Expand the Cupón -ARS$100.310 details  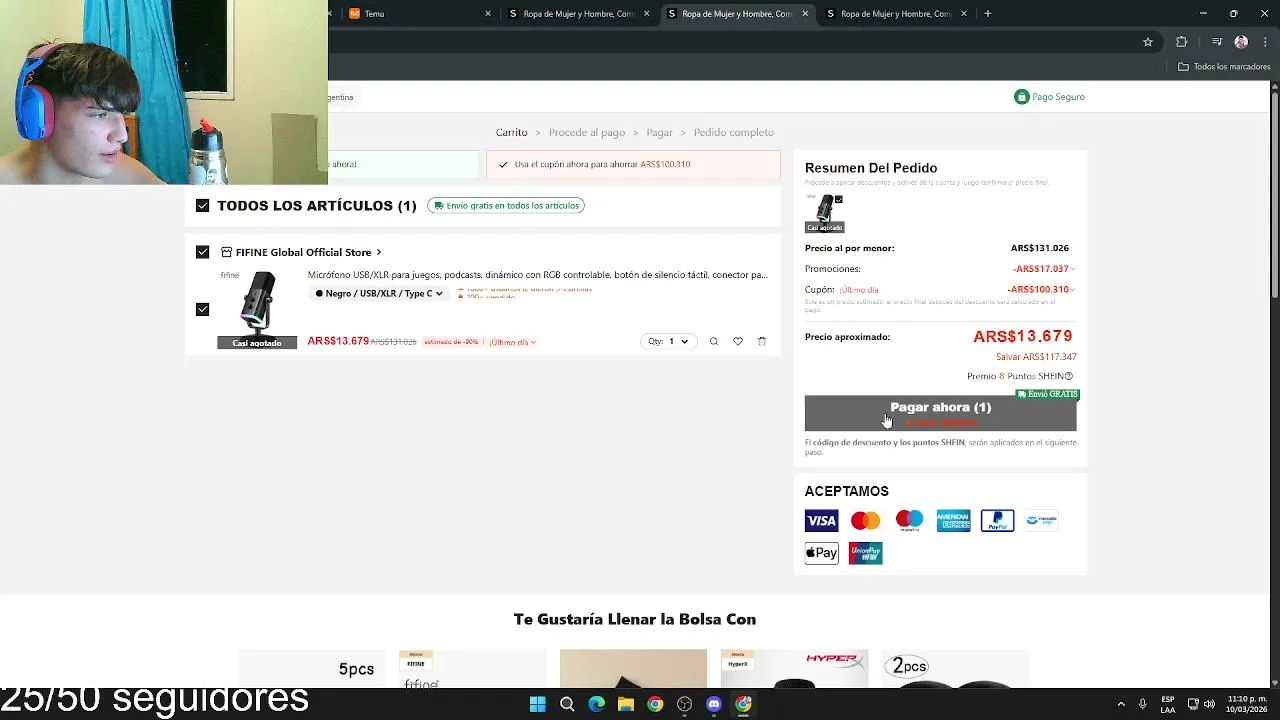coord(1073,290)
